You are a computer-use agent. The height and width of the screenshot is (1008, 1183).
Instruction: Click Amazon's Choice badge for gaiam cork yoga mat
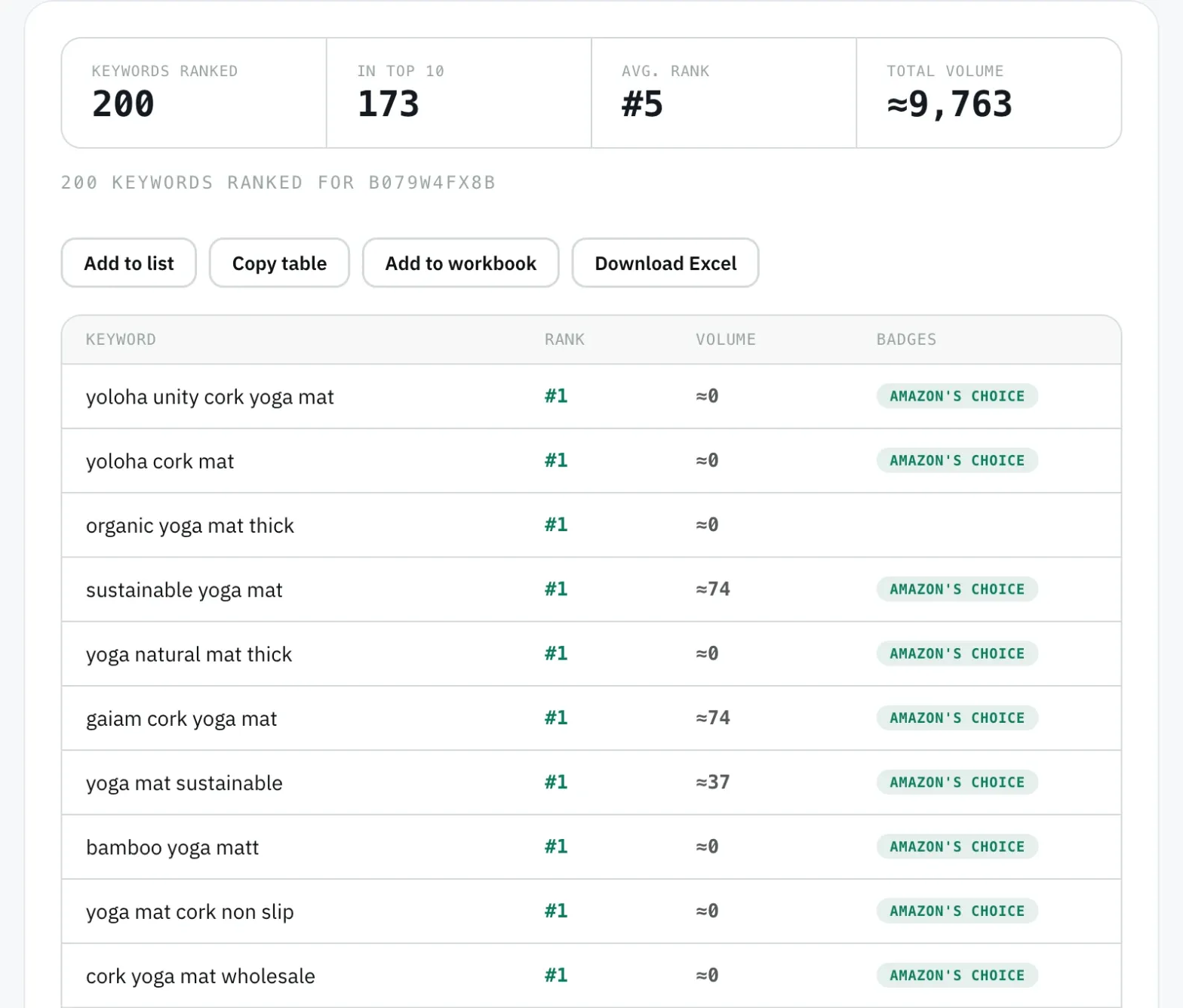pyautogui.click(x=957, y=718)
